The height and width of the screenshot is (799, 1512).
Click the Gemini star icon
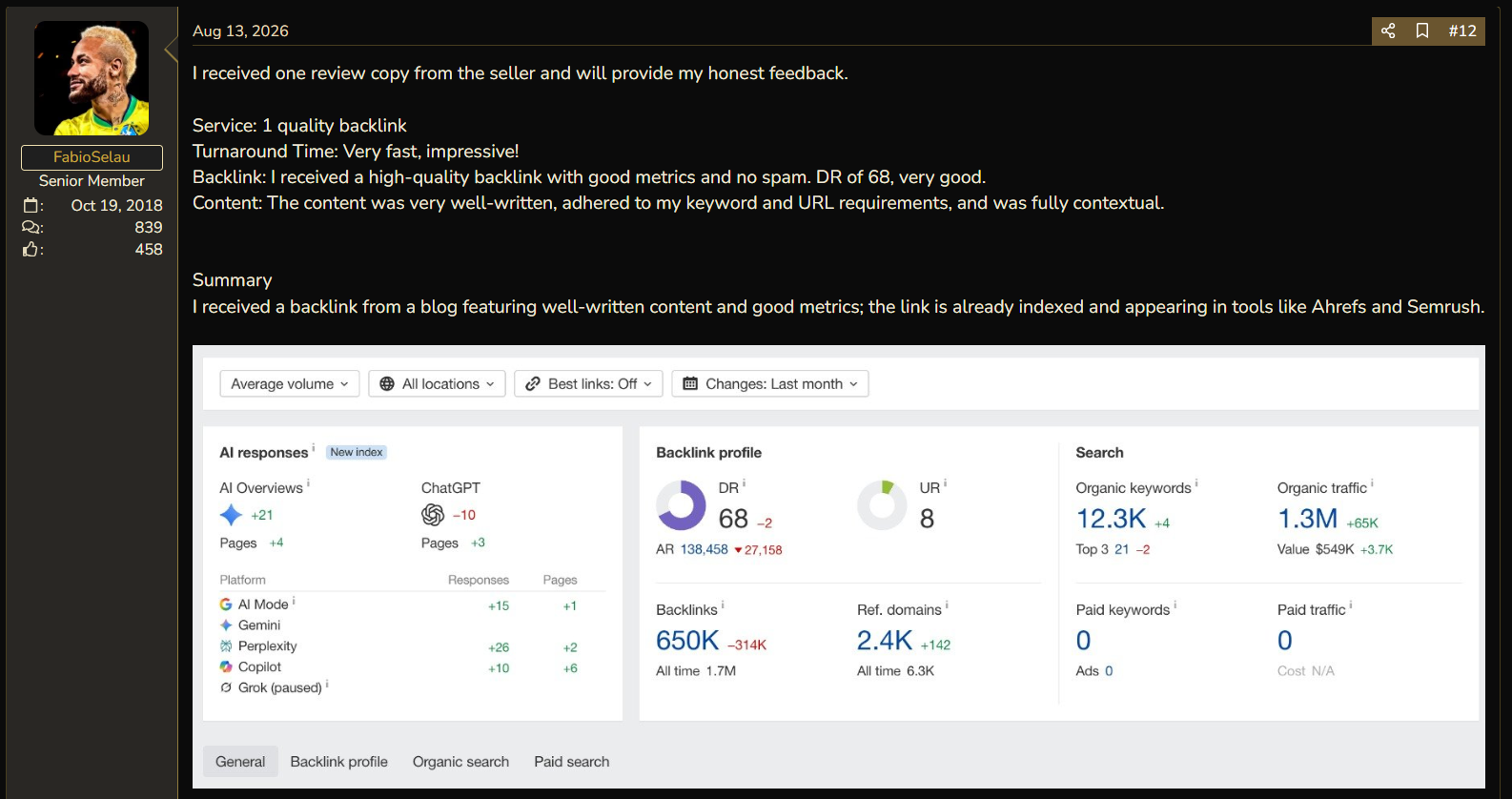(226, 625)
